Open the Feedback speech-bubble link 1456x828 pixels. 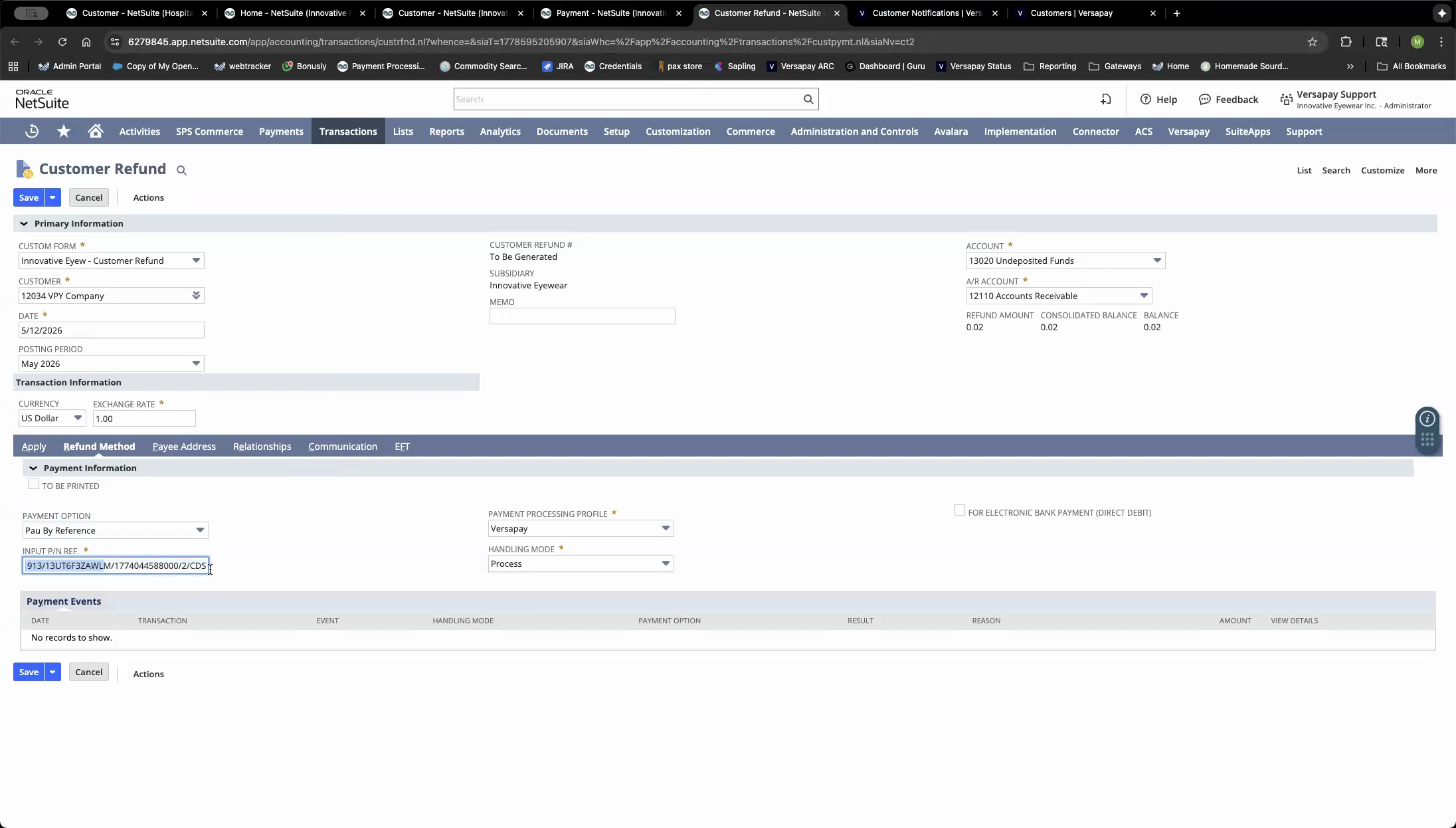tap(1228, 99)
